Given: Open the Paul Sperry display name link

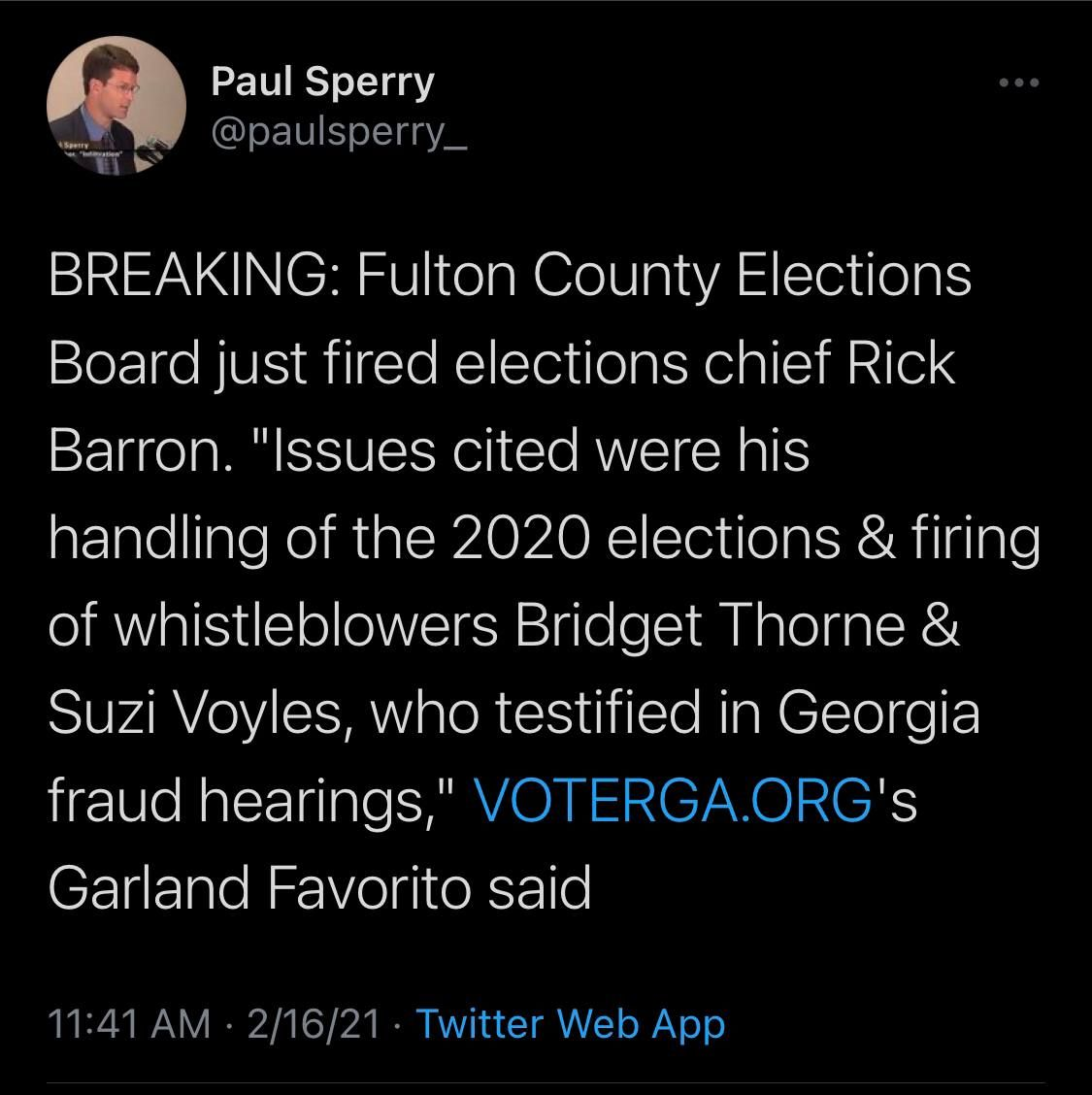Looking at the screenshot, I should [x=322, y=82].
